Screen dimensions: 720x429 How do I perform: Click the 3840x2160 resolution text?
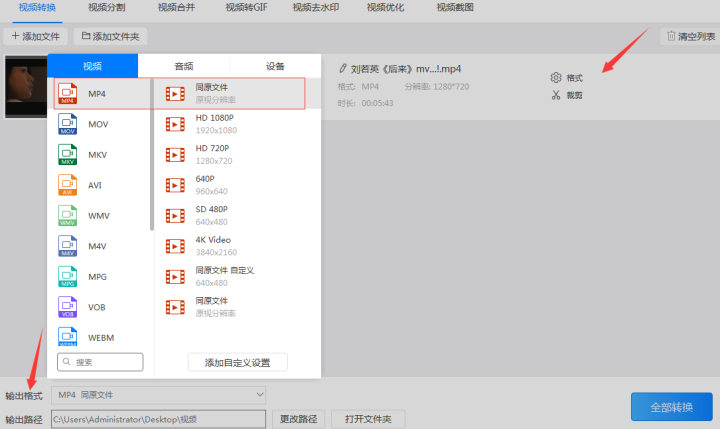(216, 252)
